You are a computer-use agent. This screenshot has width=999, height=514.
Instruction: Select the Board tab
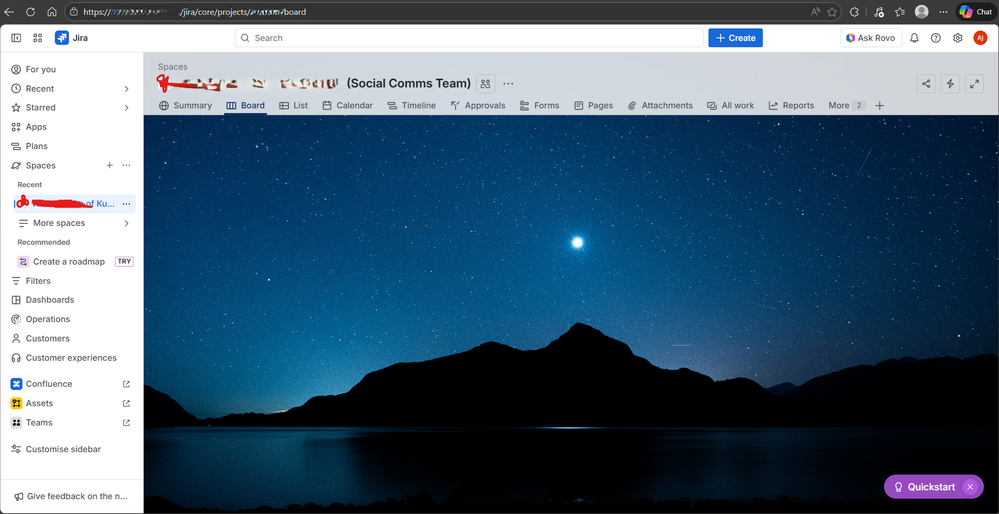coord(245,105)
